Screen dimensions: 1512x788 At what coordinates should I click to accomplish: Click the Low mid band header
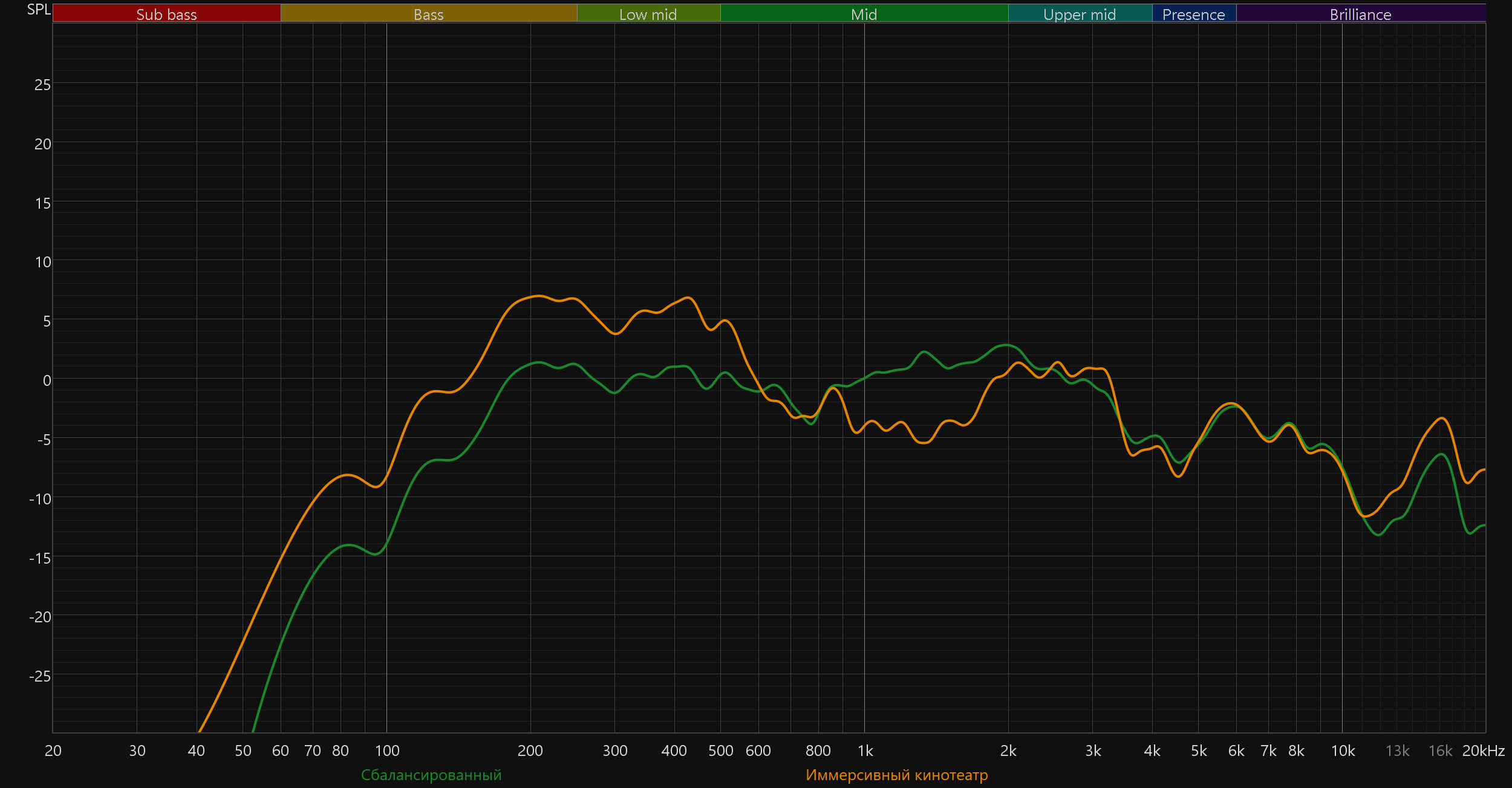pyautogui.click(x=648, y=14)
